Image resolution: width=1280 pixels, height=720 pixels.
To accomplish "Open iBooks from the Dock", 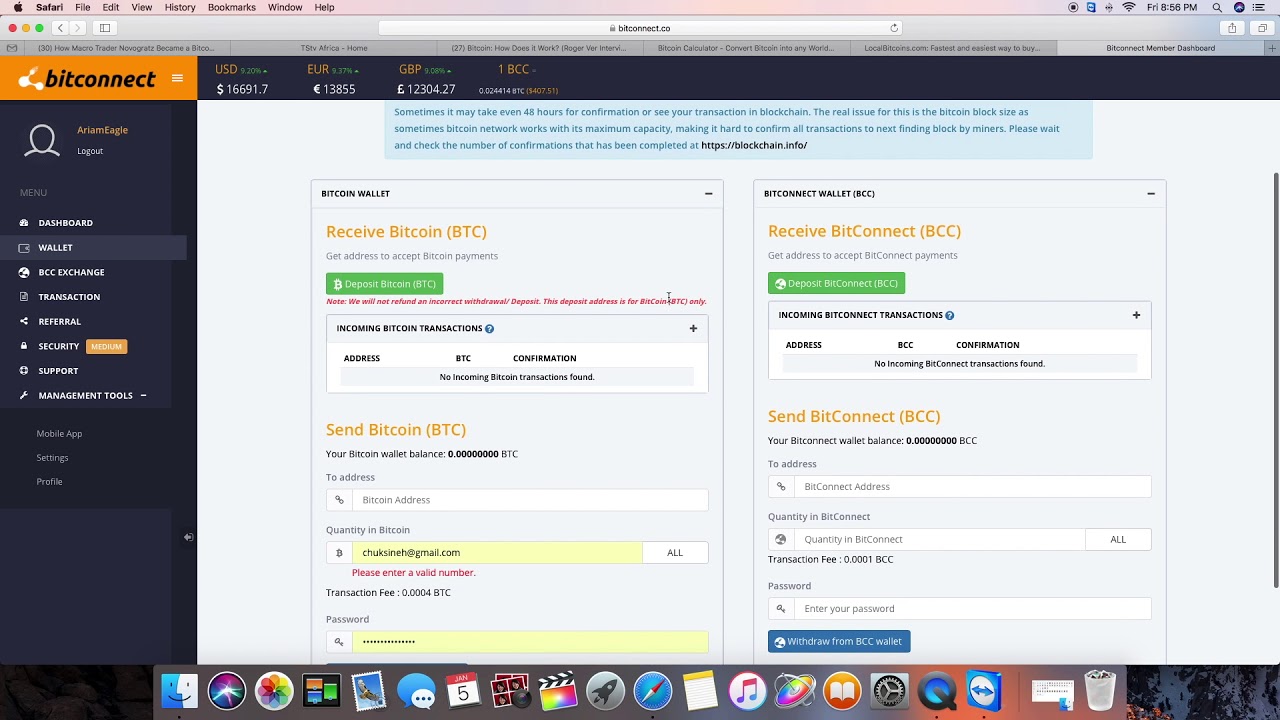I will coord(842,691).
